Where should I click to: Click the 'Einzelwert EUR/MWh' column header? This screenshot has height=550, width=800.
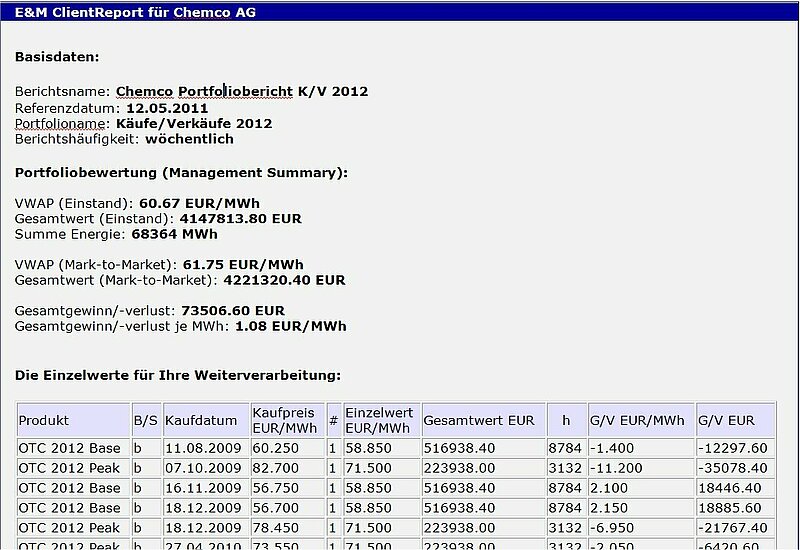pos(382,420)
